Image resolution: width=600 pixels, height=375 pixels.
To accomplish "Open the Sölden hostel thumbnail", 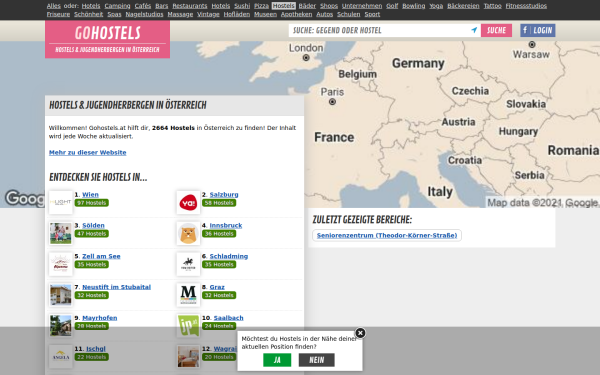I will click(60, 233).
